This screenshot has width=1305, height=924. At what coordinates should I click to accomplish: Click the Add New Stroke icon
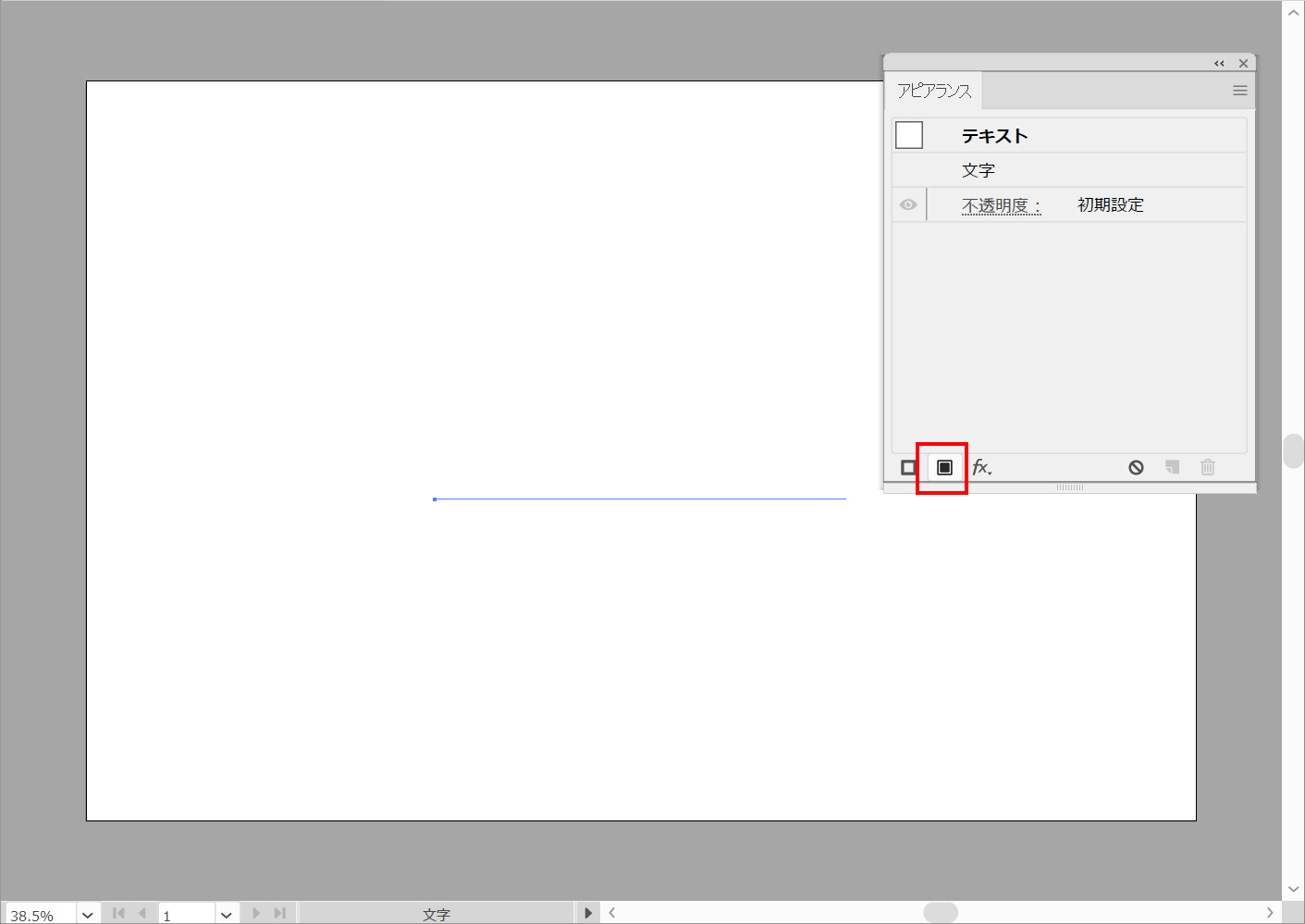coord(908,468)
